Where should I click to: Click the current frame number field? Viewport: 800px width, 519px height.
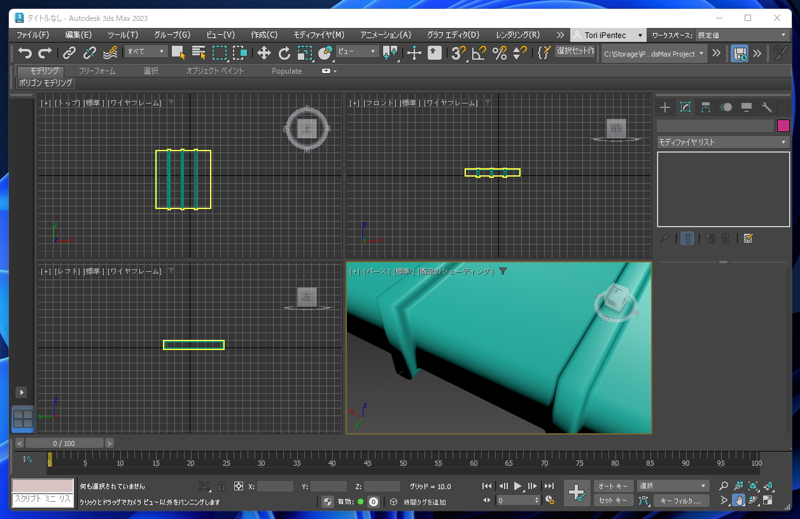514,501
